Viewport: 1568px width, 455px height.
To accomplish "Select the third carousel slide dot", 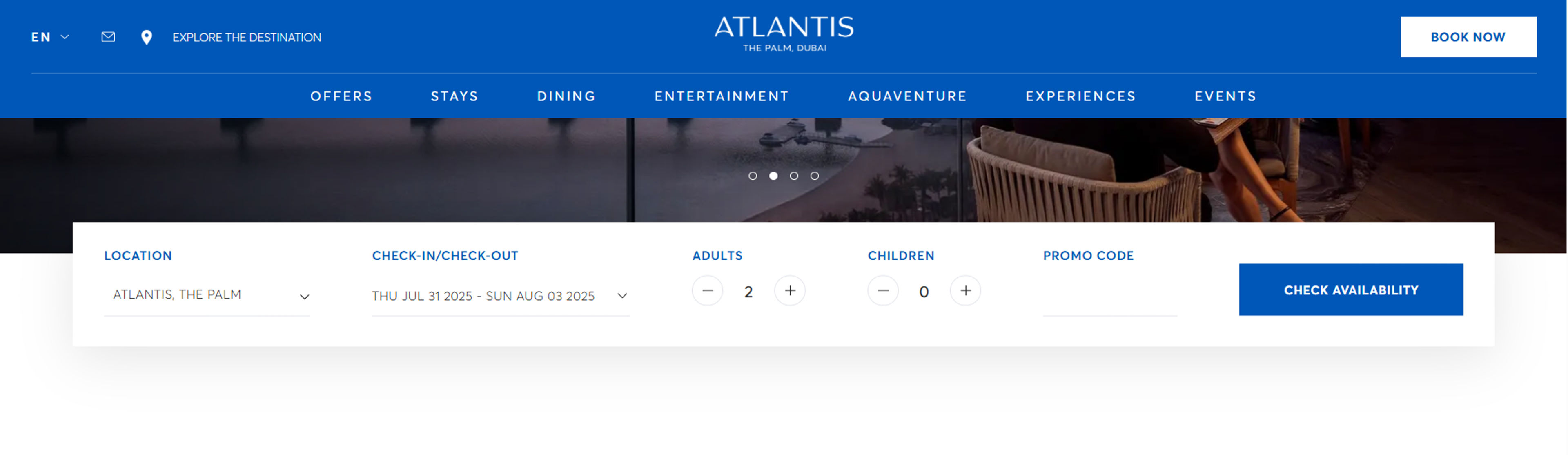I will [x=794, y=176].
